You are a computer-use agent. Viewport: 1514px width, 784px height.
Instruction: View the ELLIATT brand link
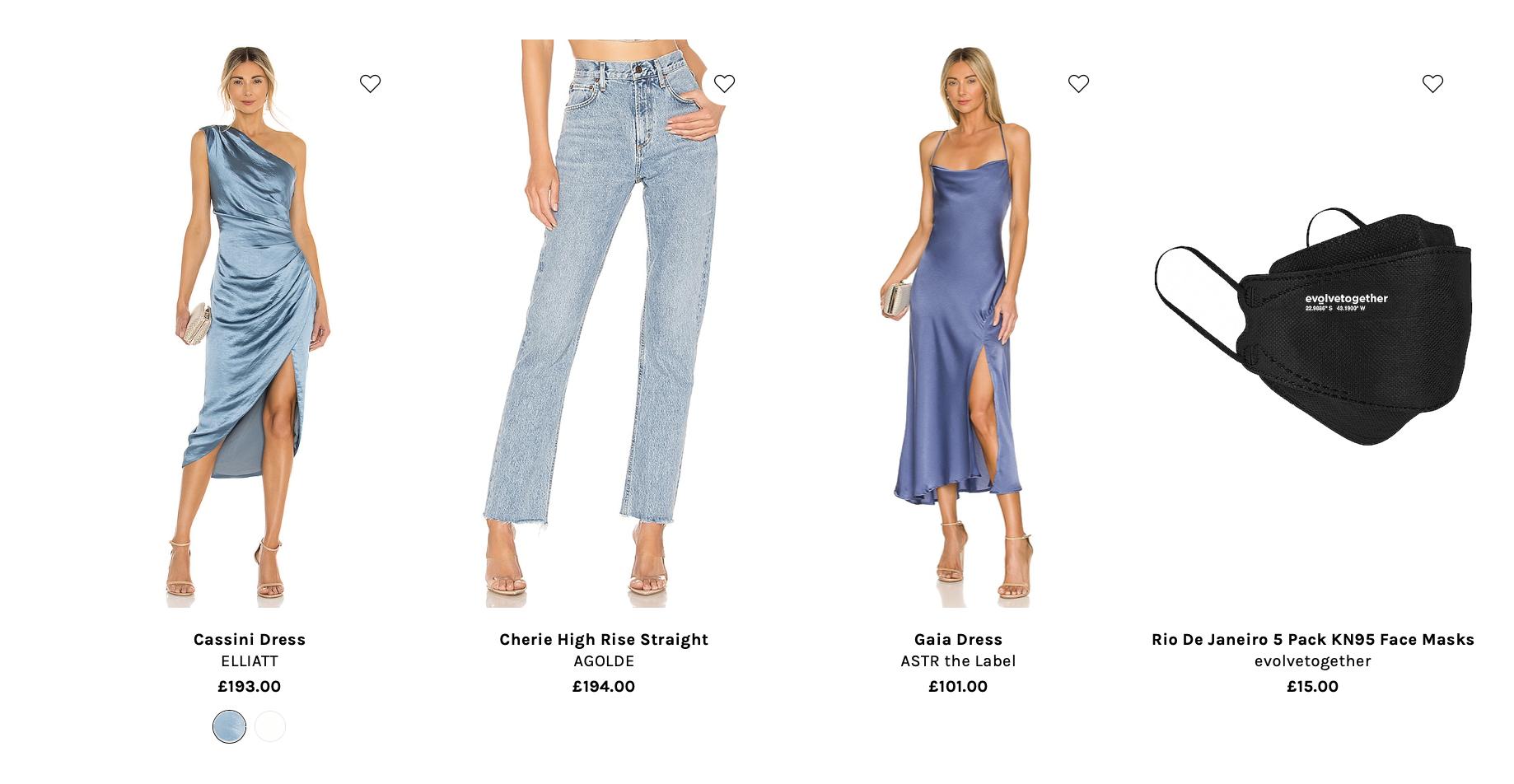pyautogui.click(x=250, y=660)
